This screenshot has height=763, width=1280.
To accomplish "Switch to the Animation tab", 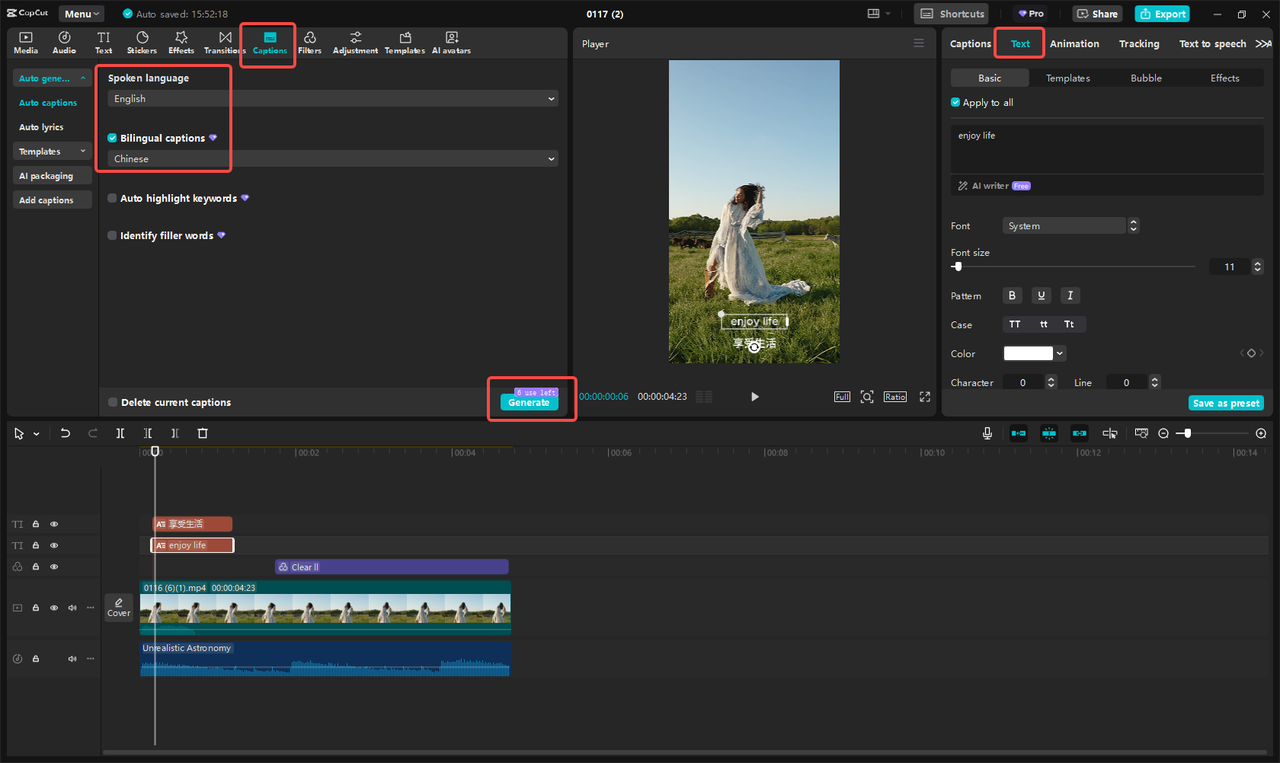I will (x=1074, y=43).
